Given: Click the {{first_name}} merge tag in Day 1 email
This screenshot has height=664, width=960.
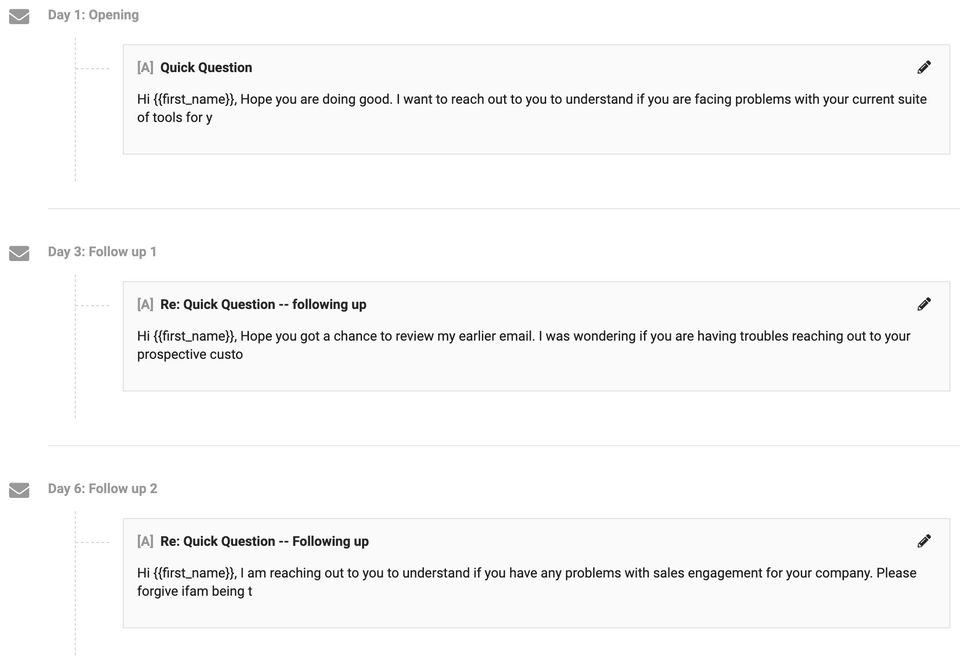Looking at the screenshot, I should coord(195,100).
